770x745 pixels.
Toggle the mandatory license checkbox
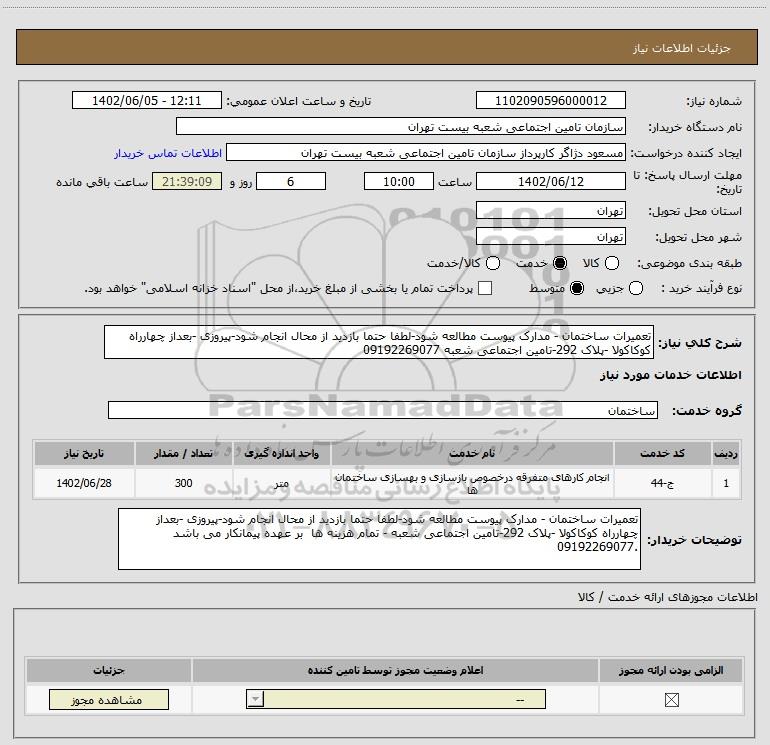click(x=671, y=700)
